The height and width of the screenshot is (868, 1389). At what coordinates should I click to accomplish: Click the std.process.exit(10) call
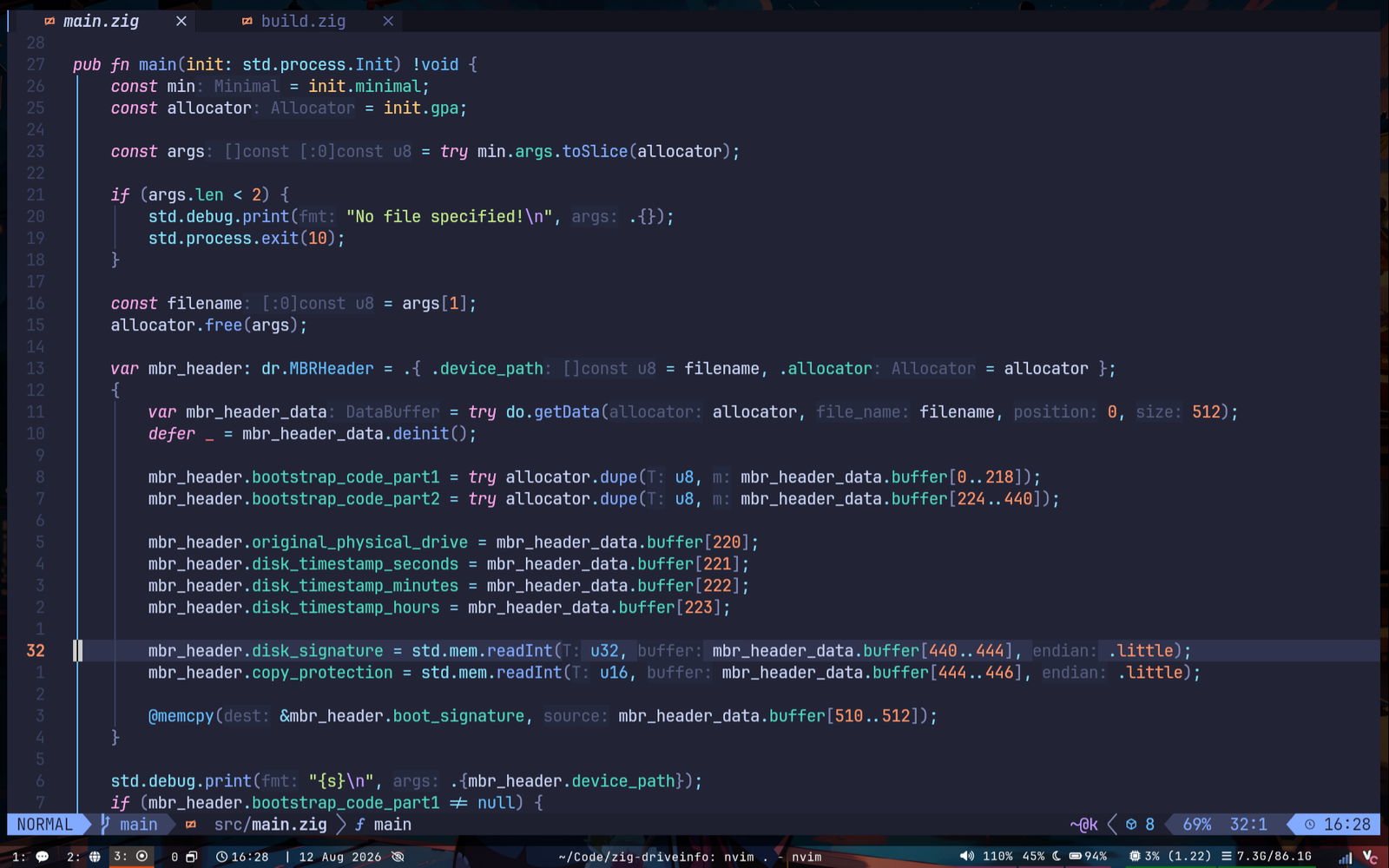click(x=242, y=238)
